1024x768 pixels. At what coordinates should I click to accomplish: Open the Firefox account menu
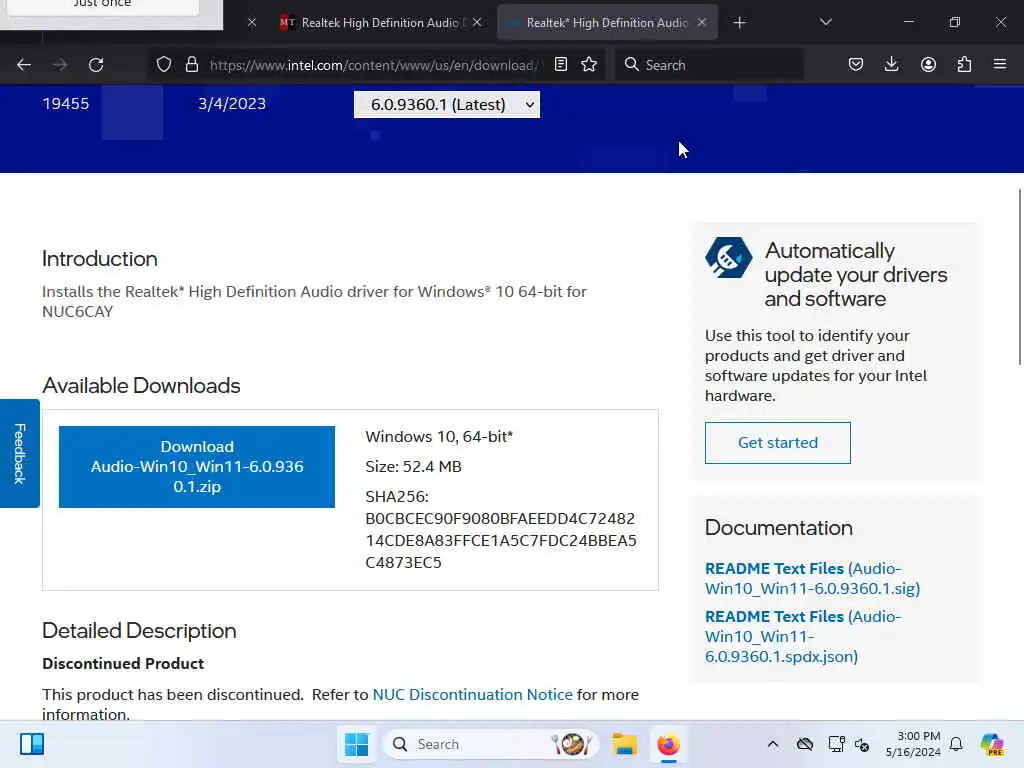click(x=928, y=65)
